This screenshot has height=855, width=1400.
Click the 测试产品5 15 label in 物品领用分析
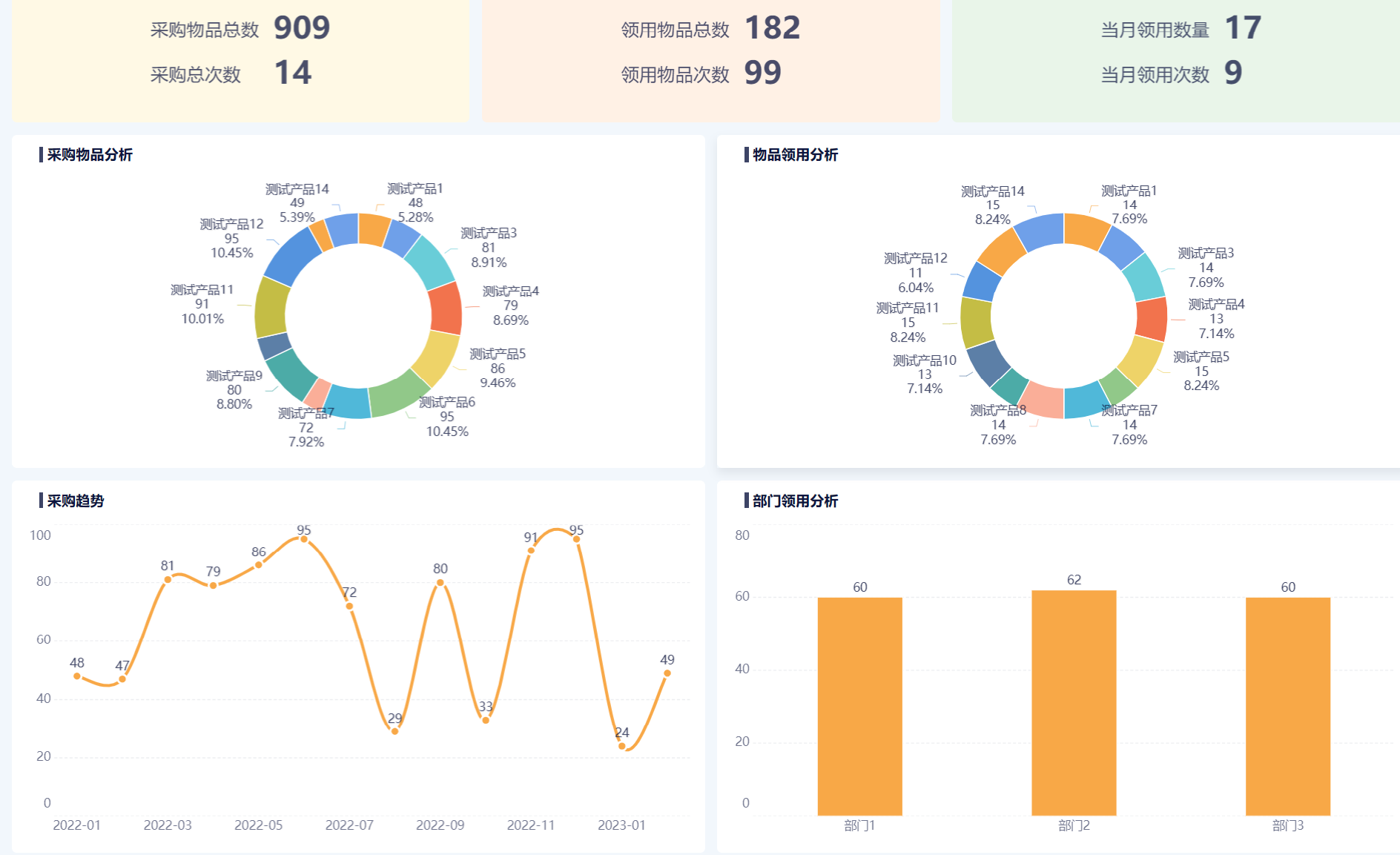tap(1201, 372)
